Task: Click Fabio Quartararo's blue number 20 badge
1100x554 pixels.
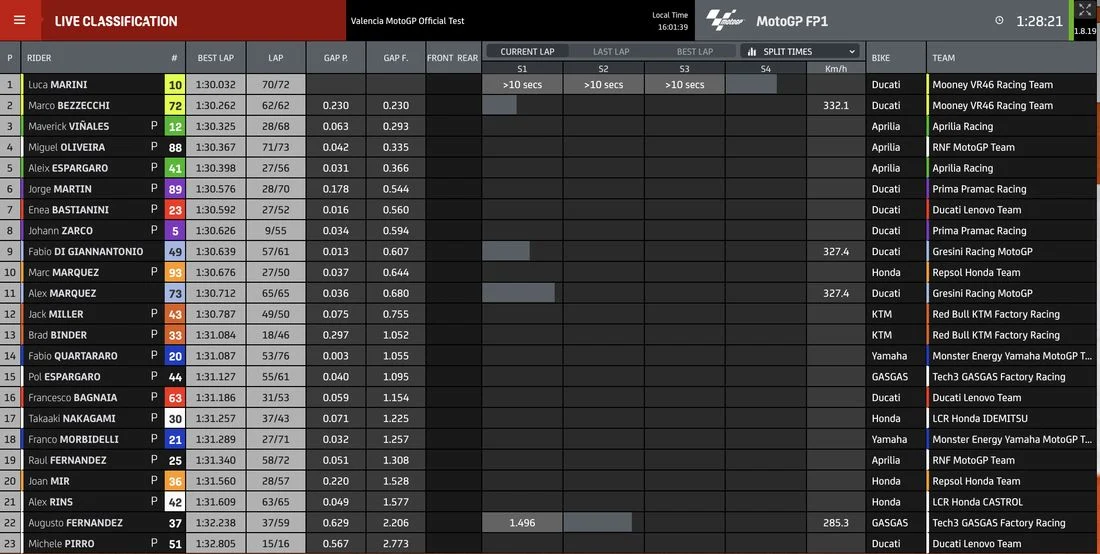Action: tap(175, 356)
